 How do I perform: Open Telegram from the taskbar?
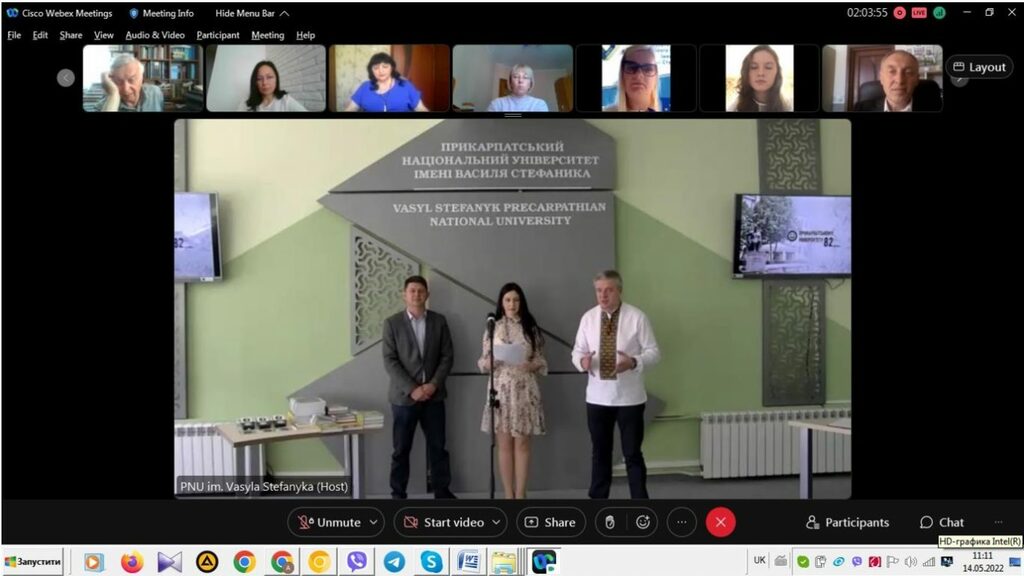394,562
